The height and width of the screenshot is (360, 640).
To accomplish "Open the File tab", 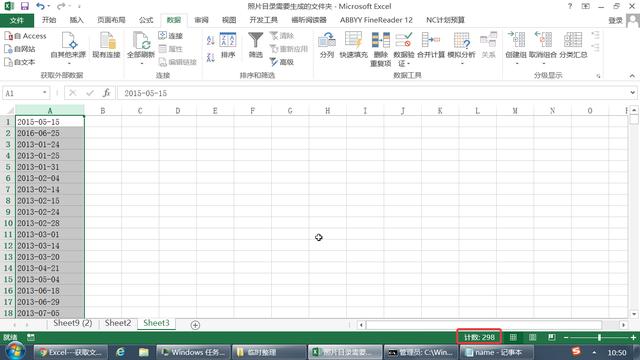I will pyautogui.click(x=17, y=20).
